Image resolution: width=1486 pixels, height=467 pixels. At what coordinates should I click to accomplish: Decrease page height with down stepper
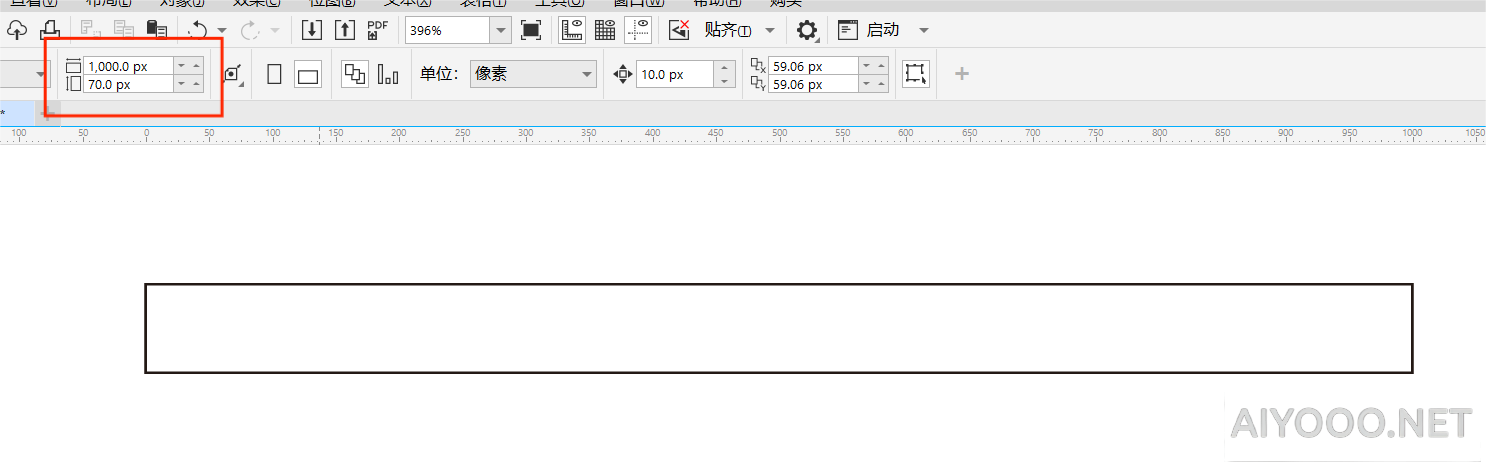click(181, 85)
